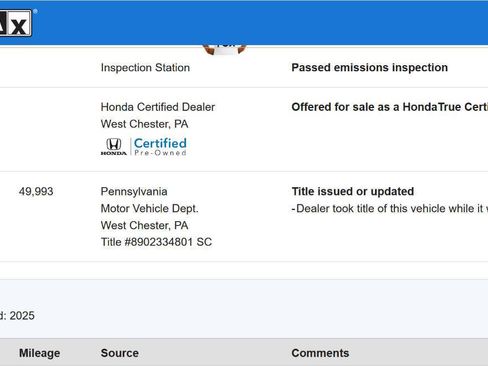Select the Comments column header
Viewport: 488px width, 366px height.
coord(320,353)
